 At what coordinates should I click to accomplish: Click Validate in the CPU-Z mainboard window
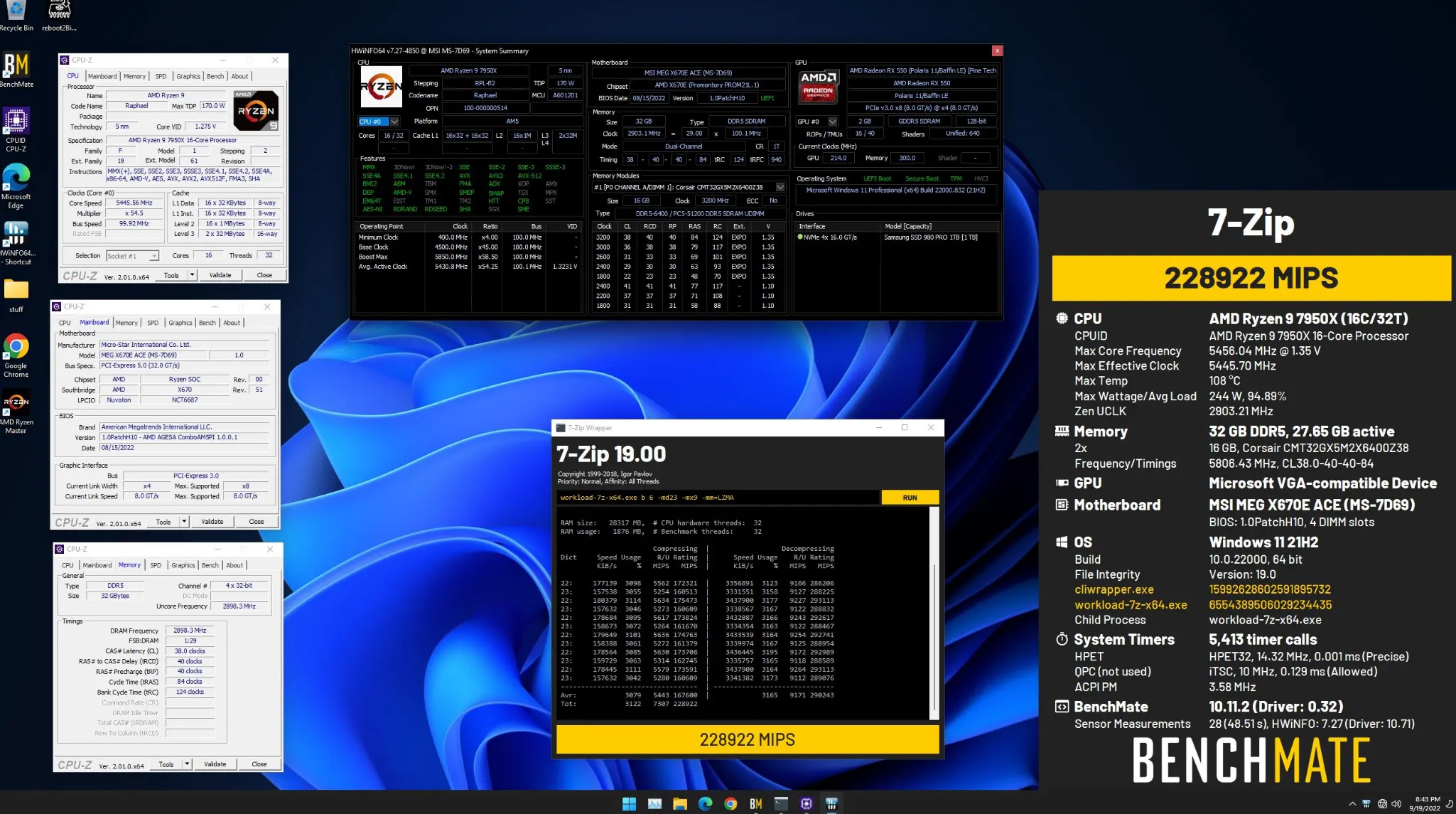coord(212,522)
